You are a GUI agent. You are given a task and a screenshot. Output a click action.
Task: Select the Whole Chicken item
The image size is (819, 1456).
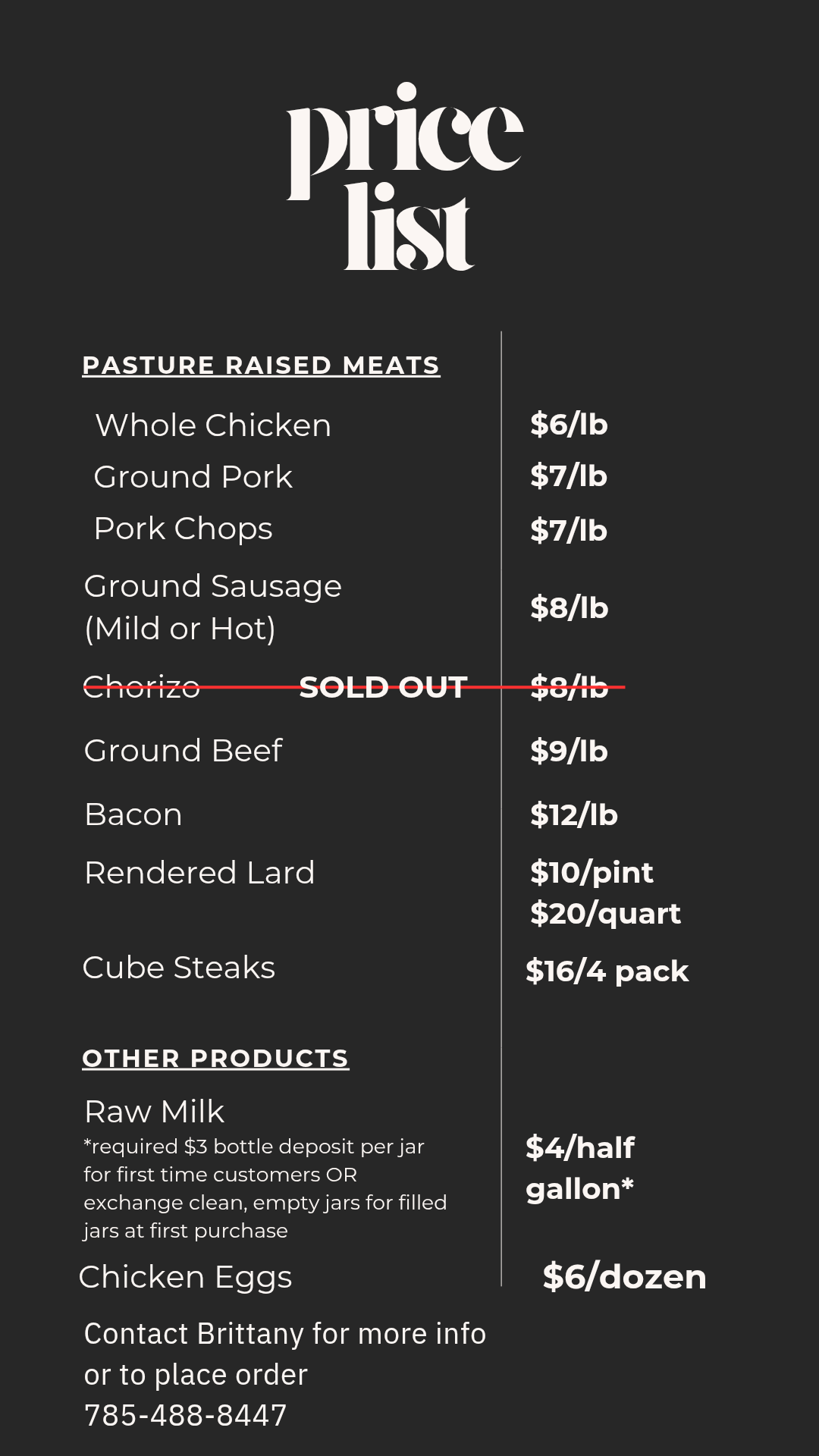[x=213, y=425]
